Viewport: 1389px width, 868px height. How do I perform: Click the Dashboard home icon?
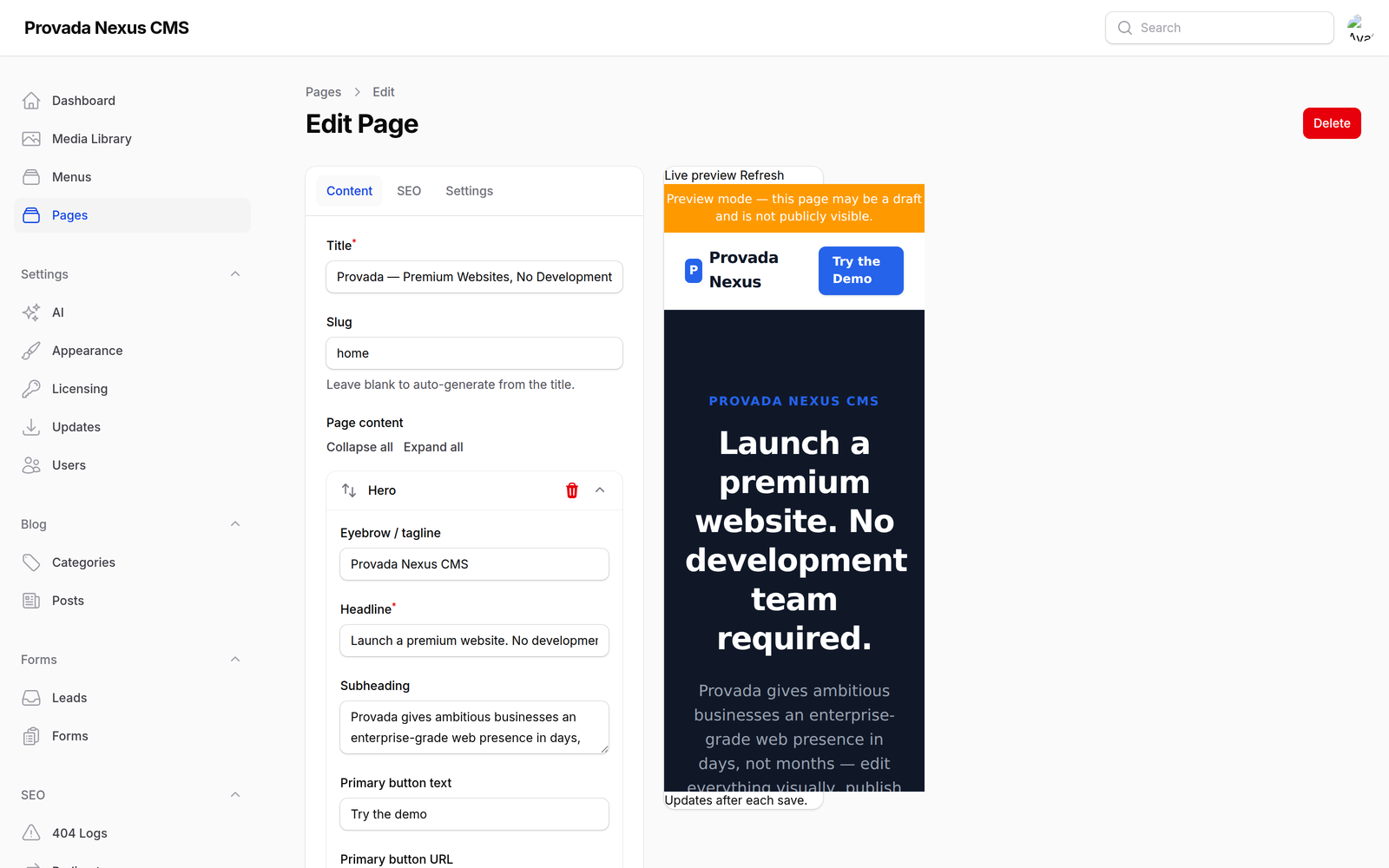[x=31, y=101]
